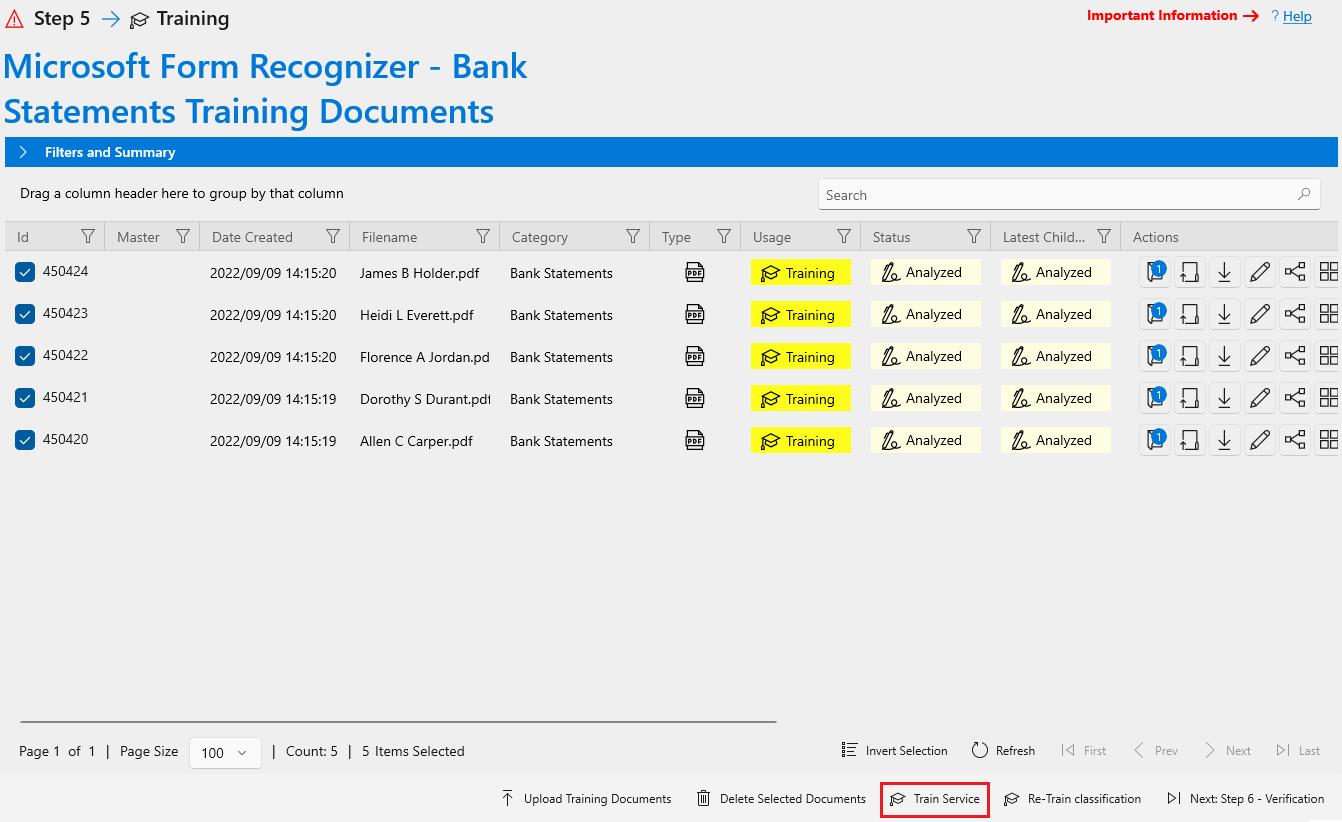Go to Next: Step 6 - Verification
1342x822 pixels.
(x=1245, y=799)
